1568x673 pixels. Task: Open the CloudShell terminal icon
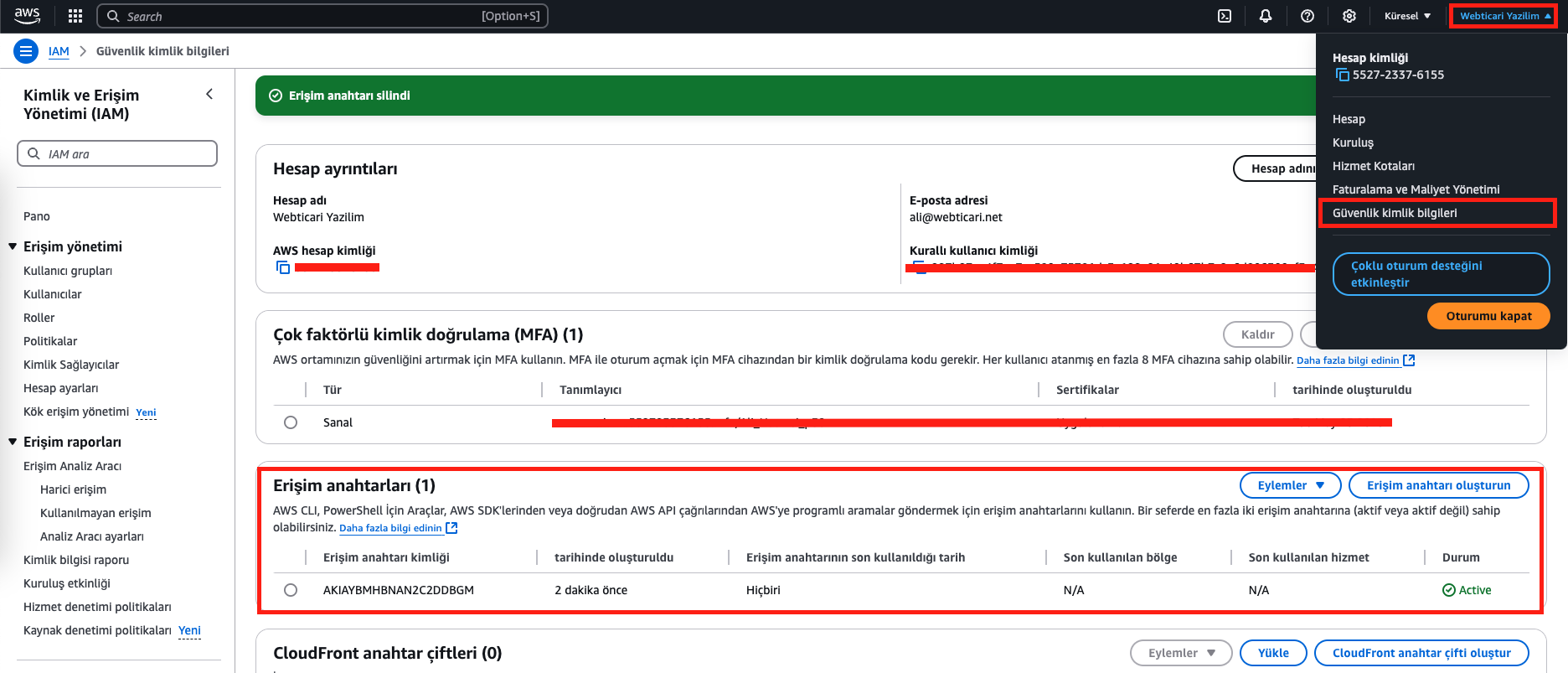[x=1225, y=16]
